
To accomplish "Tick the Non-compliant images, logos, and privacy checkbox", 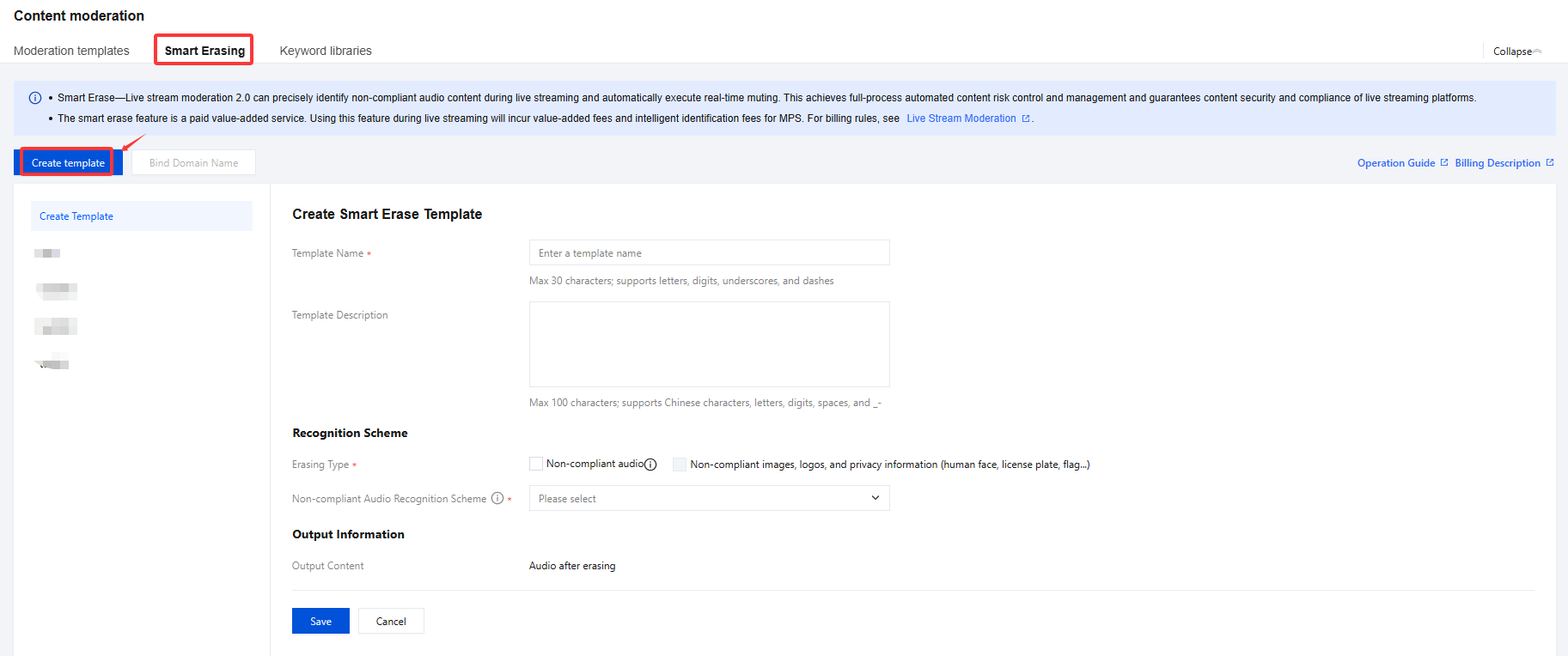I will coord(680,465).
